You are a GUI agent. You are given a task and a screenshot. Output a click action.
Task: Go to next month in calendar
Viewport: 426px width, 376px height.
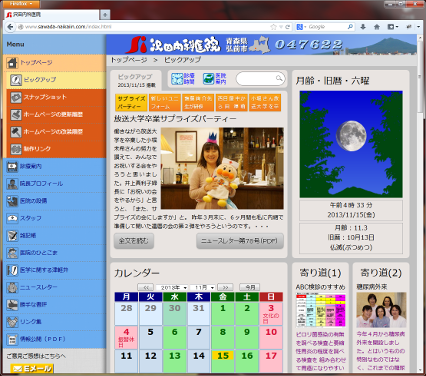pos(225,287)
